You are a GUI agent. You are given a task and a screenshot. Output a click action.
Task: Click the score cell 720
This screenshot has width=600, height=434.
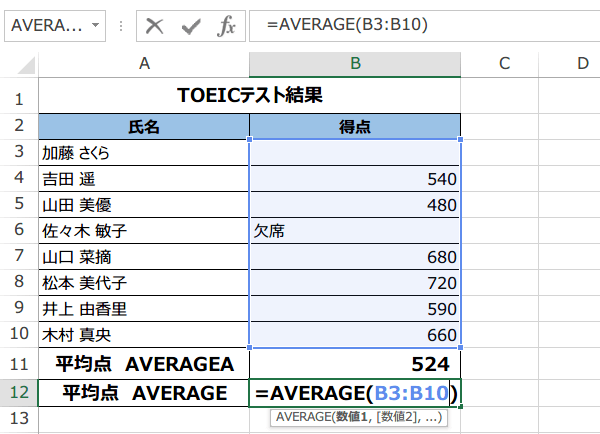coord(355,283)
